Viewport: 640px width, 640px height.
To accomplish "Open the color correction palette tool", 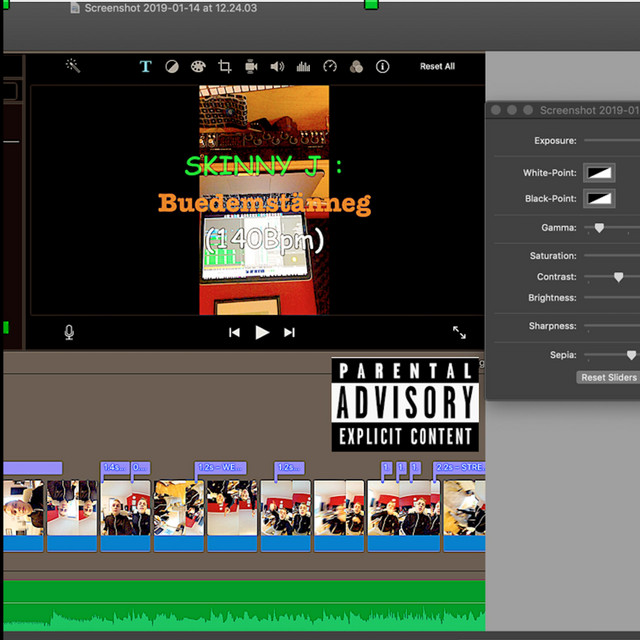I will [x=198, y=67].
